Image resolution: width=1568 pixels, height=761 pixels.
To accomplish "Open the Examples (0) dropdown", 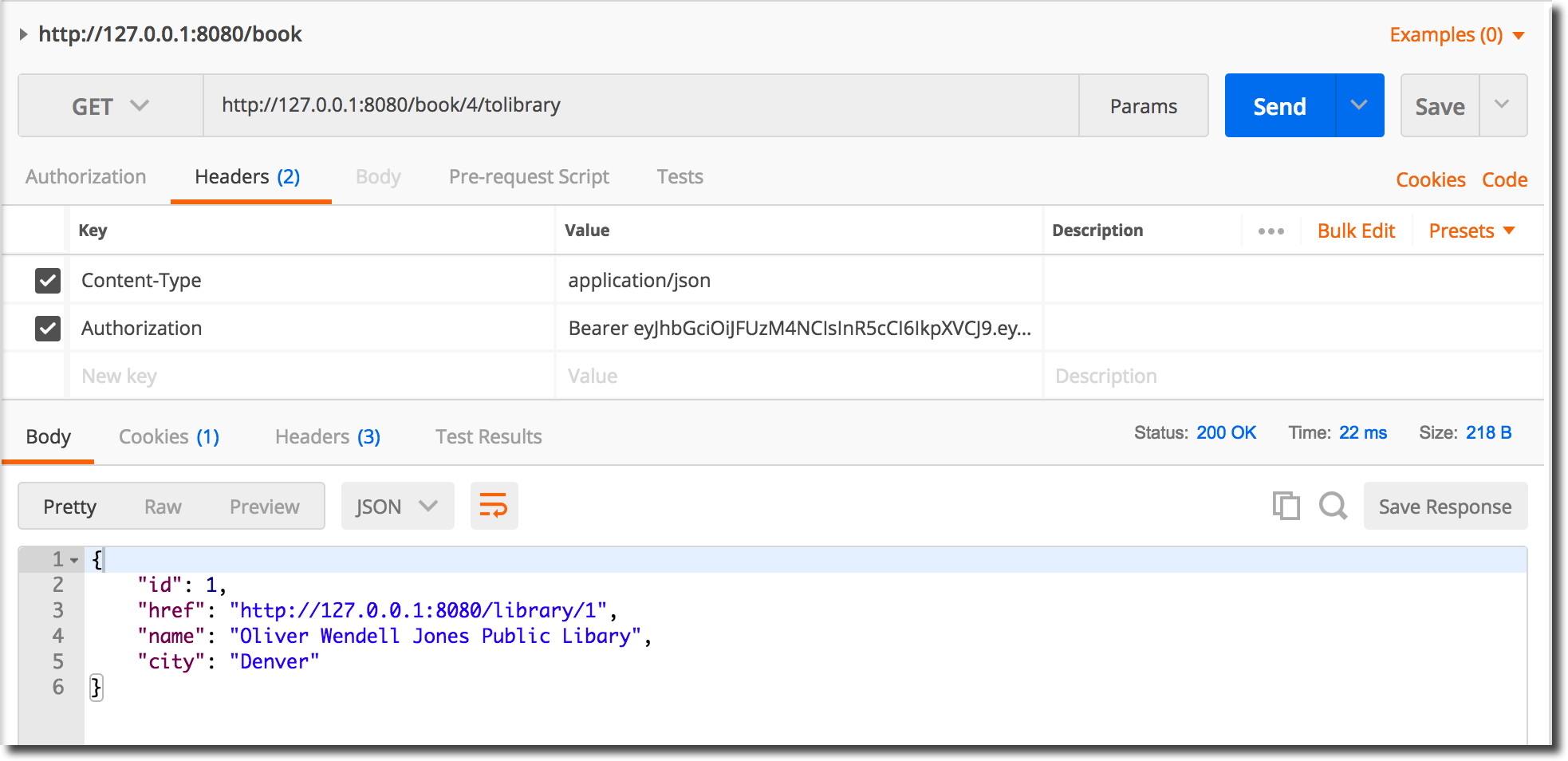I will point(1457,35).
